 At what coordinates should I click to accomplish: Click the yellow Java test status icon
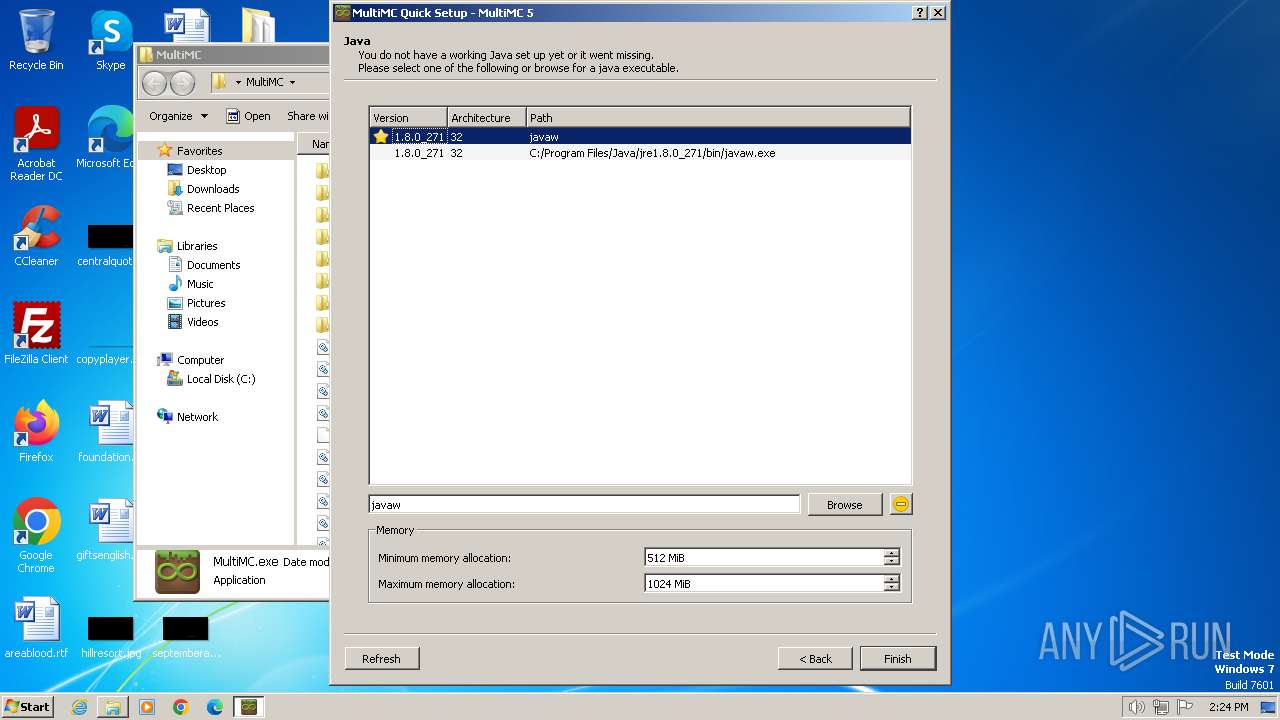901,504
